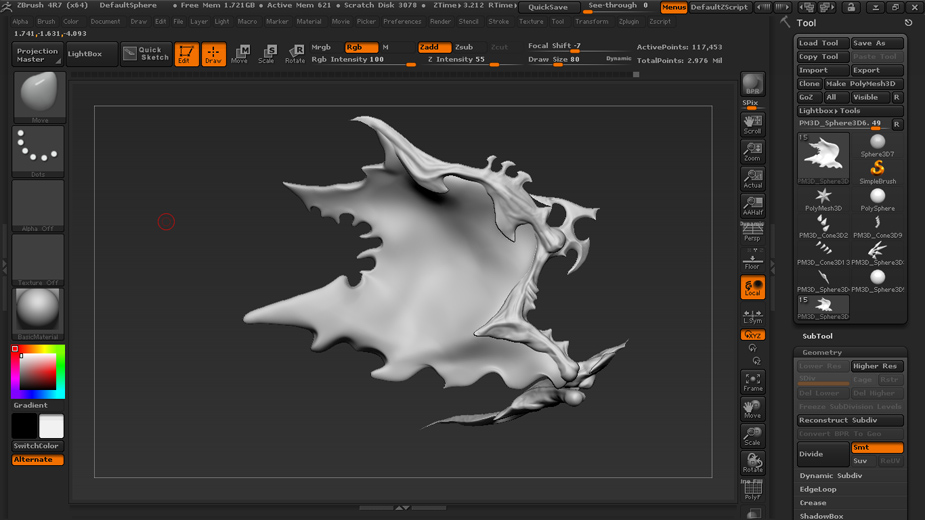925x520 pixels.
Task: Open the Preferences menu
Action: 402,21
